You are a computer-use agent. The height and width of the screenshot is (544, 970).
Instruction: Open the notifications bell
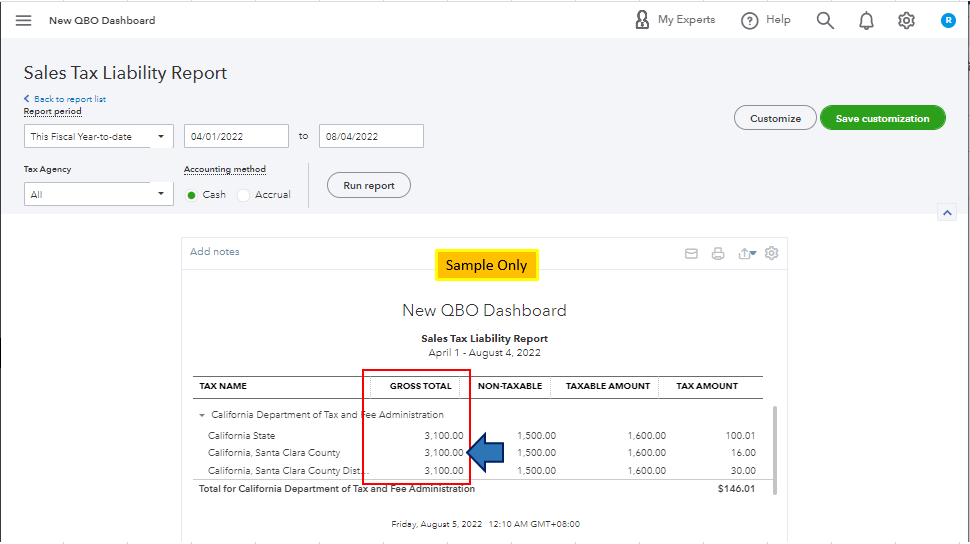[x=866, y=20]
